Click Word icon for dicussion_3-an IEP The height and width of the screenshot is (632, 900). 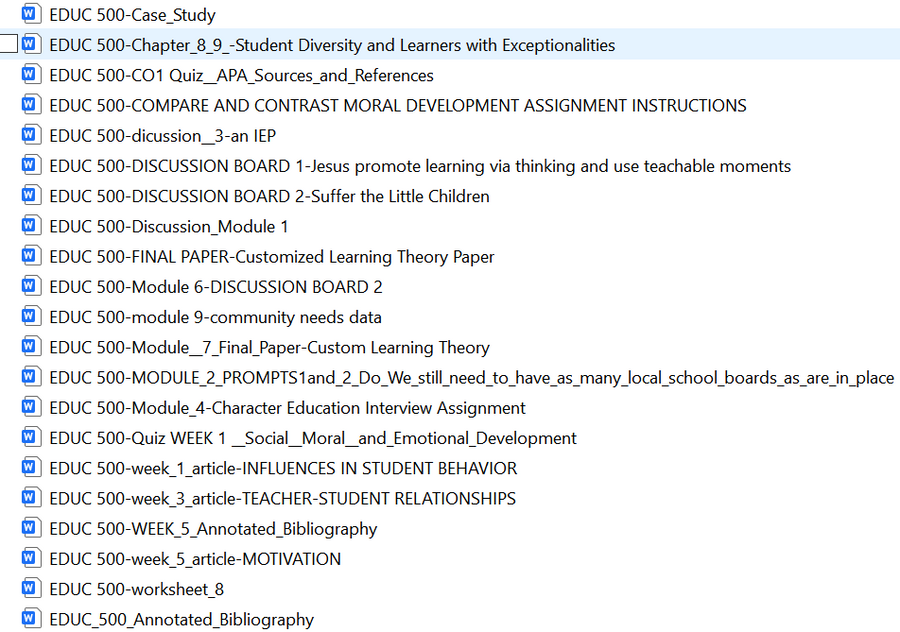(x=31, y=134)
